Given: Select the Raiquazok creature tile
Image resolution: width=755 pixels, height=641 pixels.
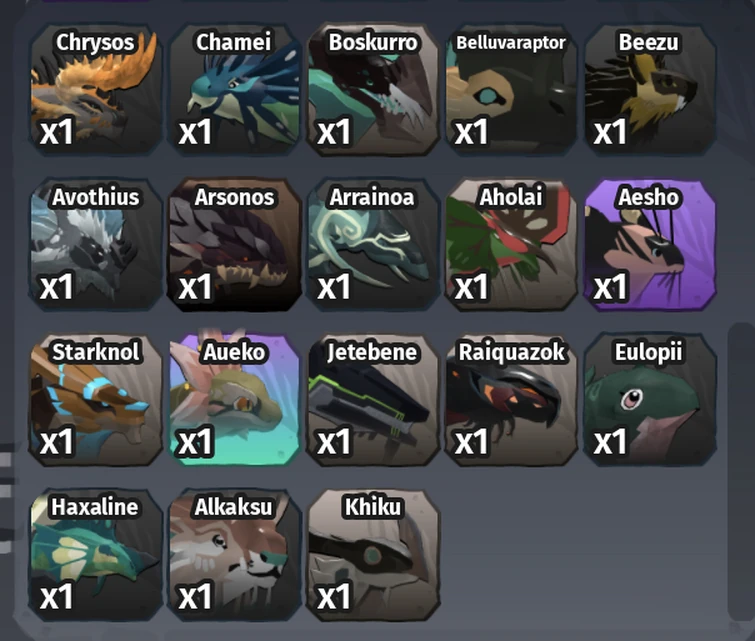Looking at the screenshot, I should [x=511, y=400].
